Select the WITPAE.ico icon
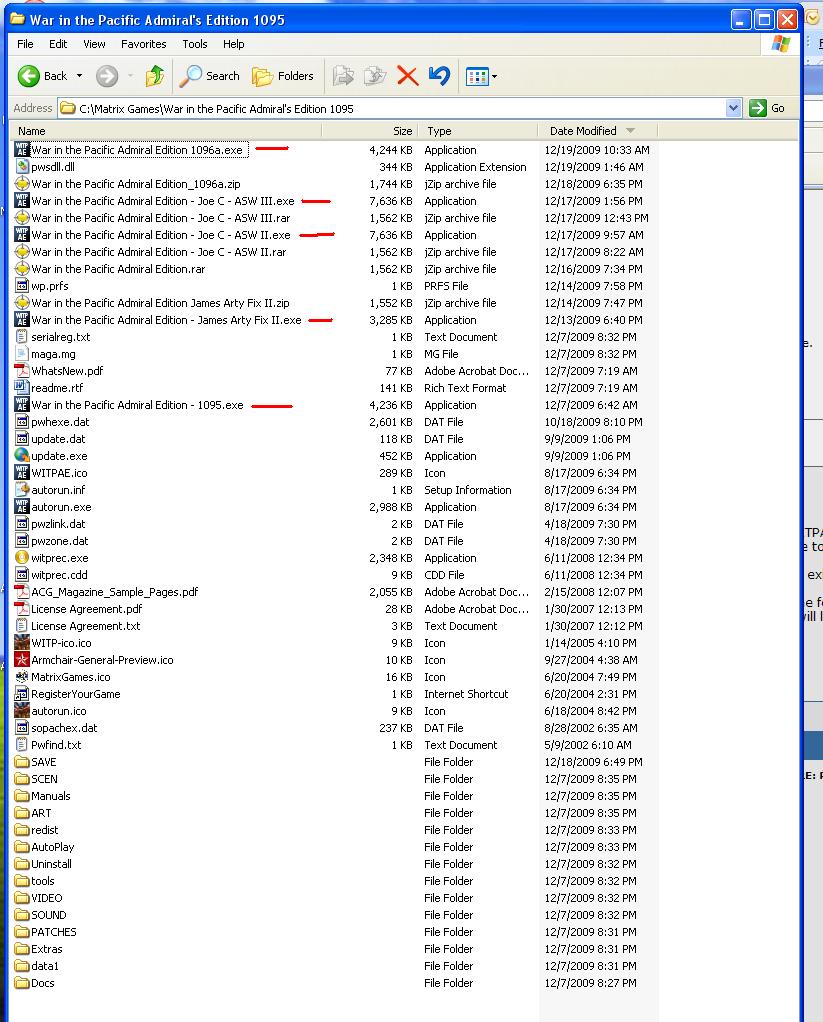823x1022 pixels. [22, 473]
